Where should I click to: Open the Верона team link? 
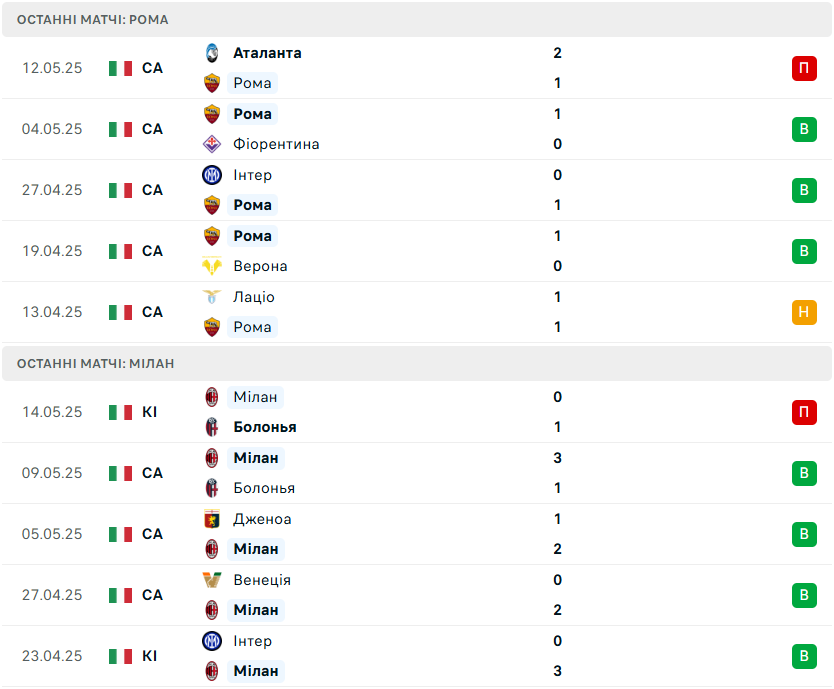pos(260,266)
